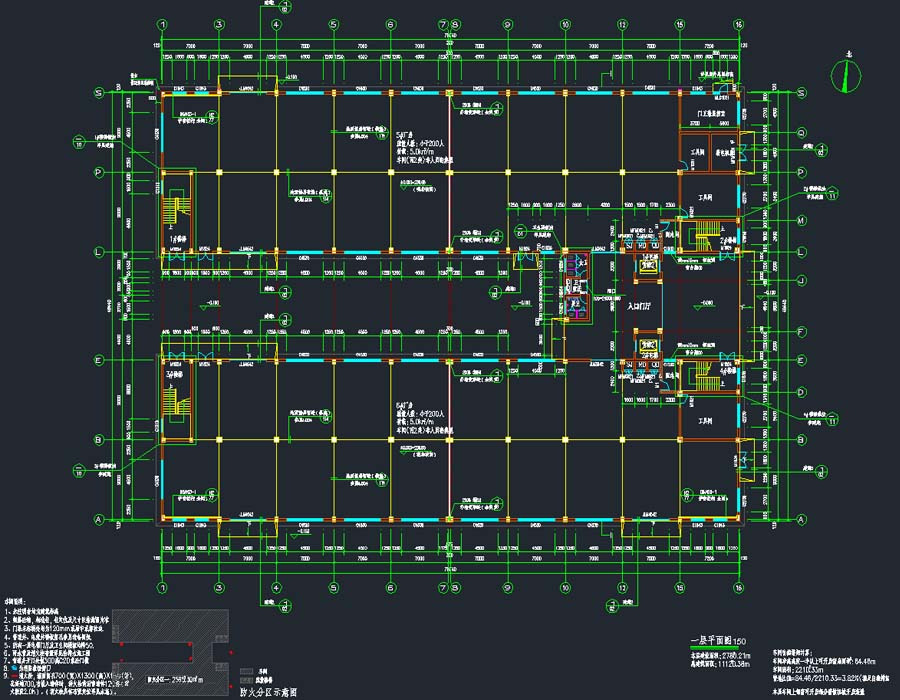900x700 pixels.
Task: Select axis bubble 1 in the top row
Action: click(x=162, y=25)
